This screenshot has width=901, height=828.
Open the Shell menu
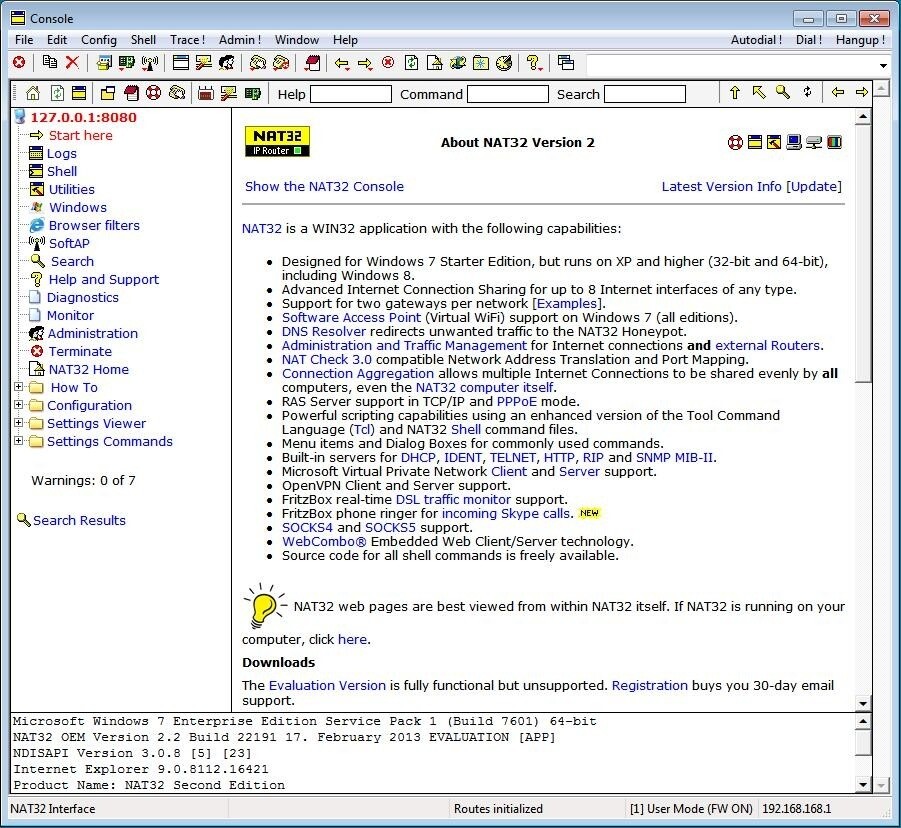pyautogui.click(x=143, y=40)
